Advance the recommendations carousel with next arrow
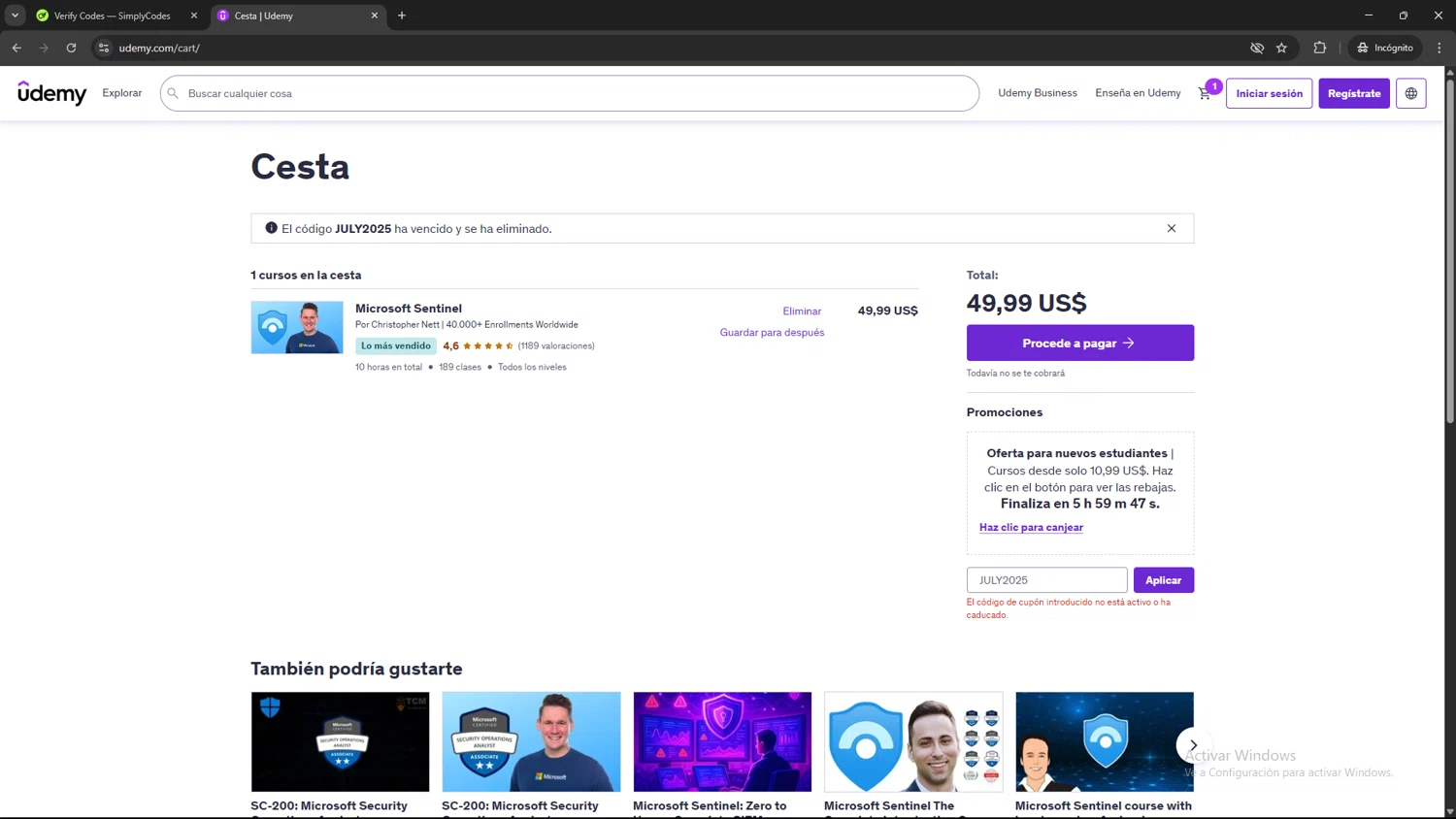Screen dimensions: 1456x819 pyautogui.click(x=1193, y=745)
